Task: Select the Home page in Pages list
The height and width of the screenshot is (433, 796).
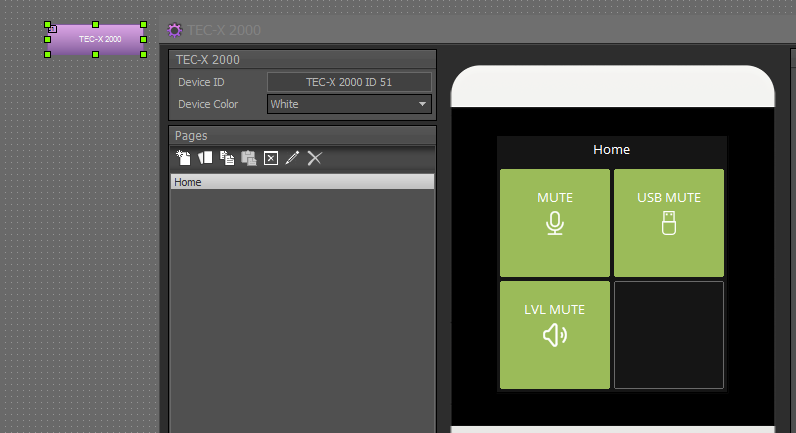Action: [303, 182]
